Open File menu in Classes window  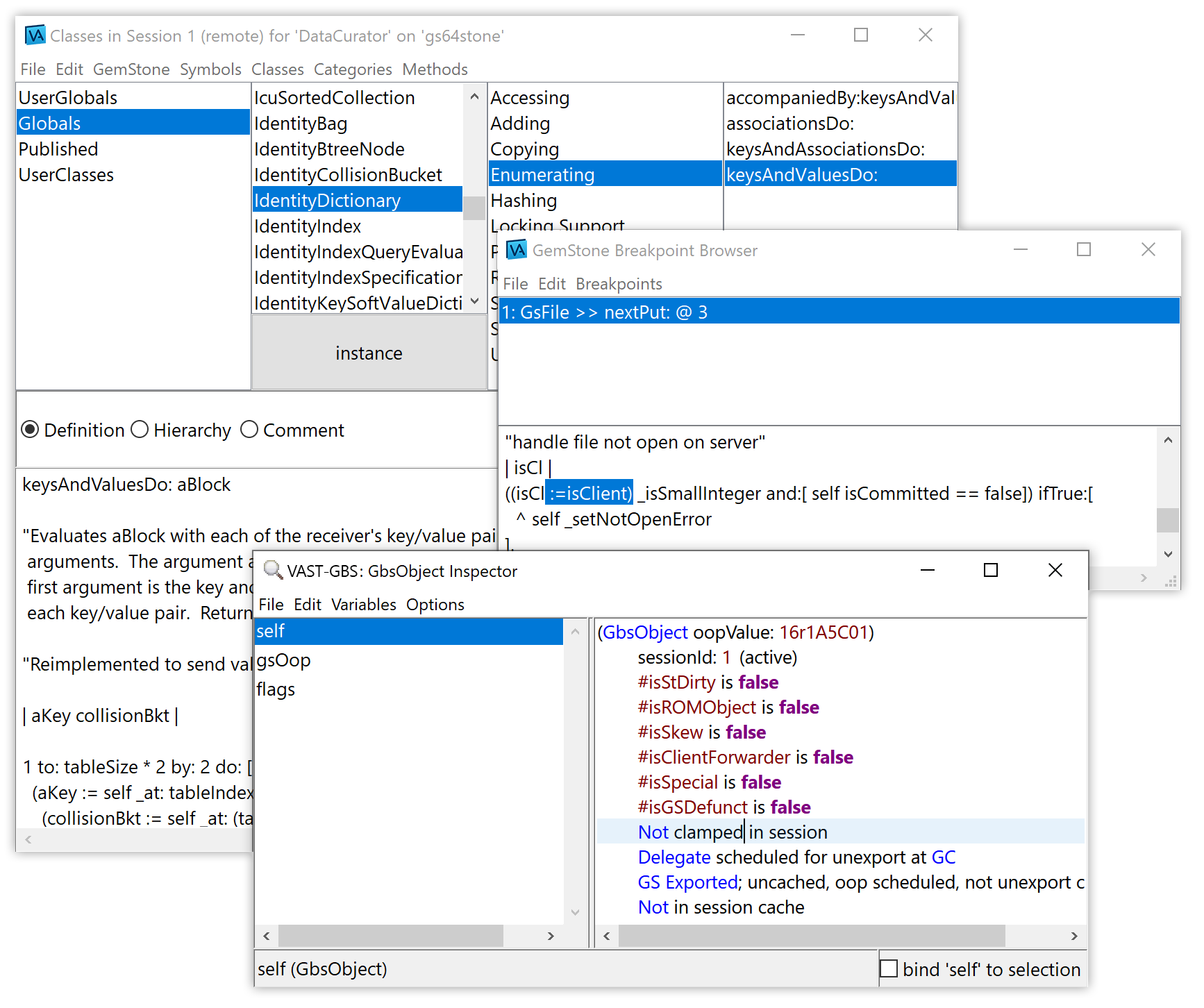[33, 69]
